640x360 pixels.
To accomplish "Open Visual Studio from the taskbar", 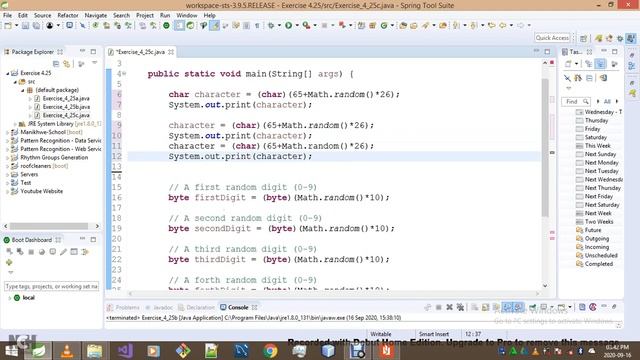I will click(x=124, y=351).
